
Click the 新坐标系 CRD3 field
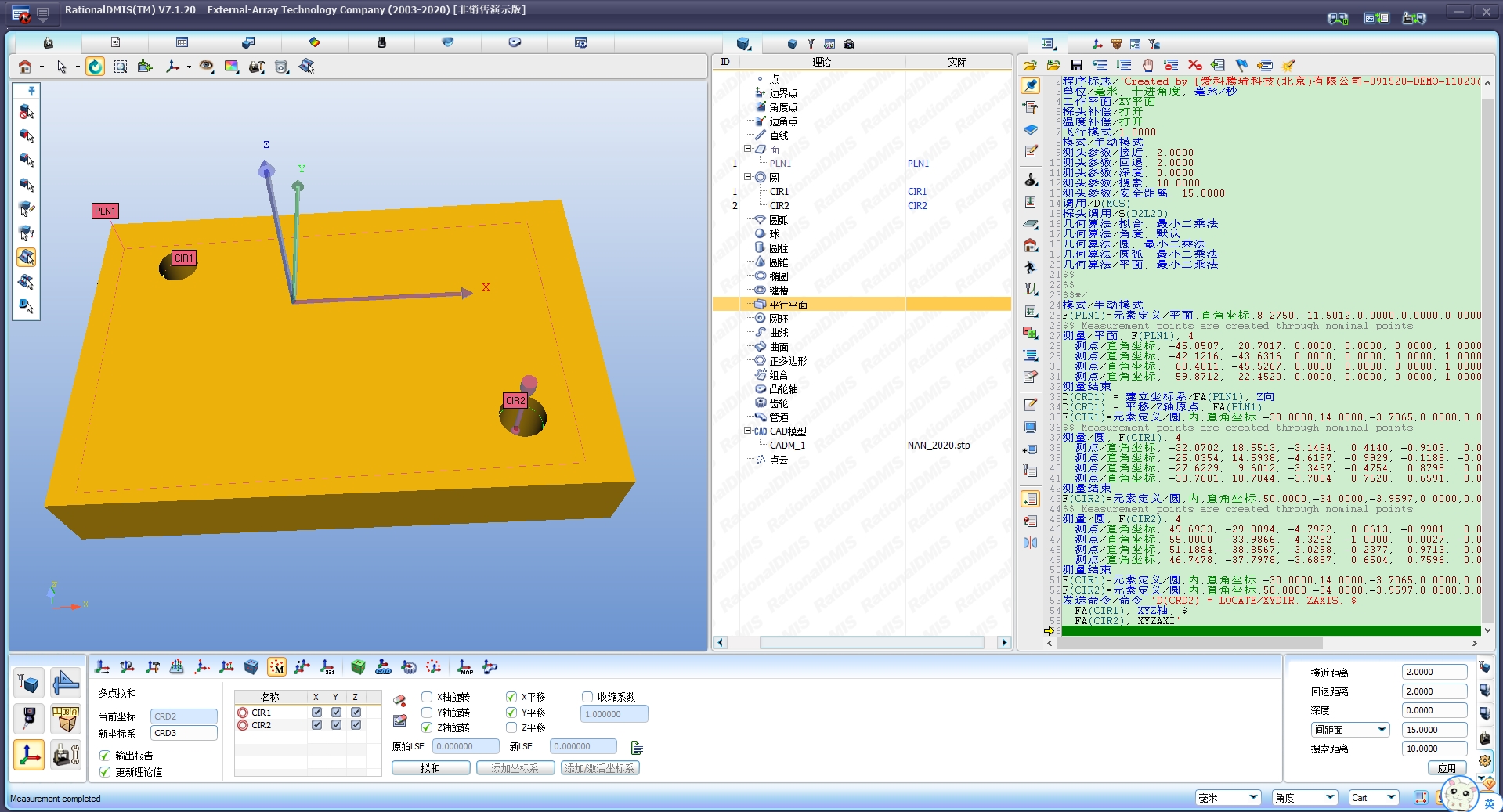pyautogui.click(x=183, y=733)
